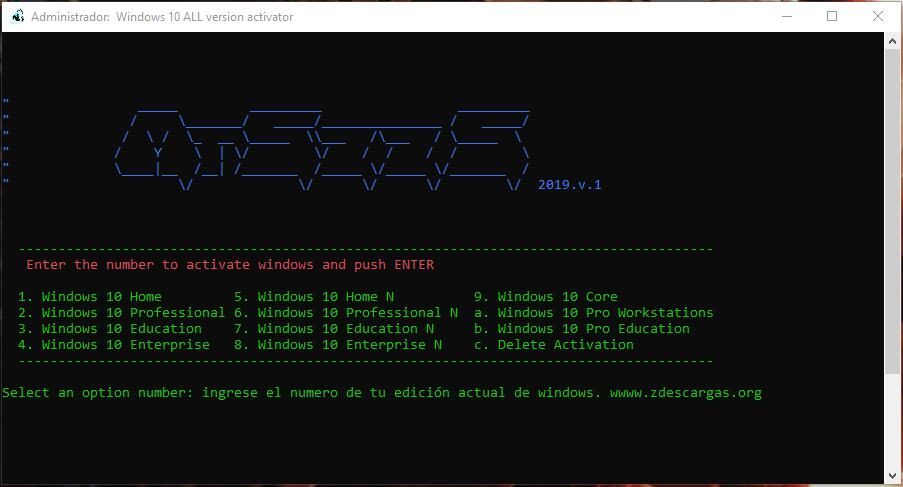Close the Windows 10 activator window
The width and height of the screenshot is (903, 487).
(x=878, y=16)
